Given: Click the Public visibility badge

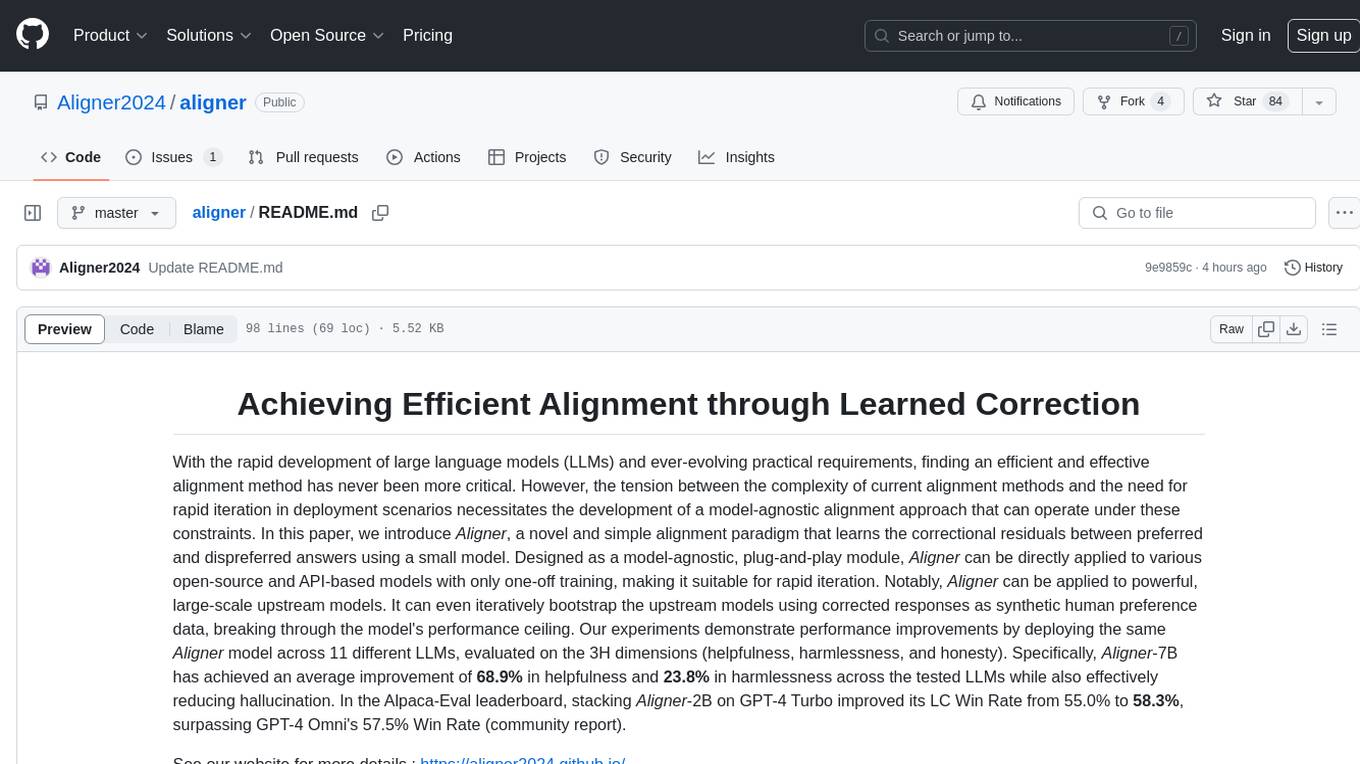Looking at the screenshot, I should pos(280,102).
